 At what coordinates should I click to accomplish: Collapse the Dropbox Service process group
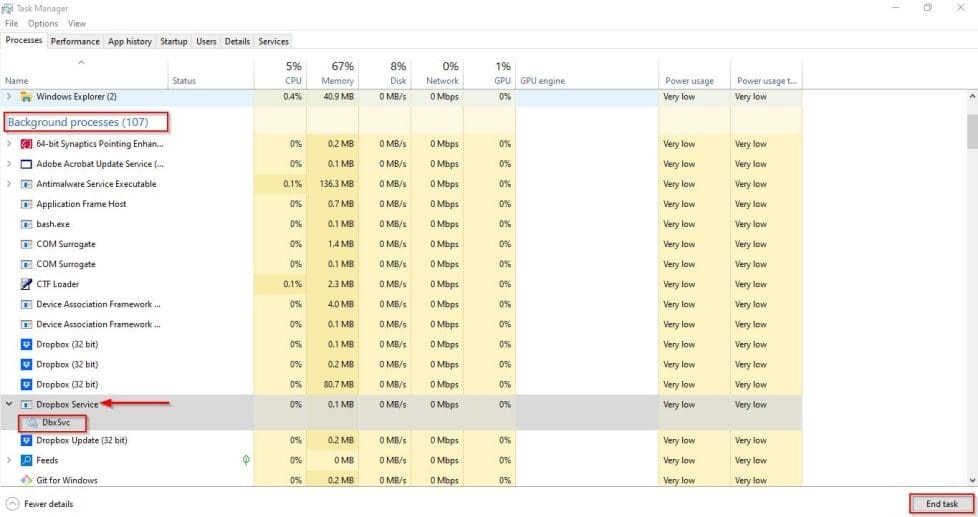[10, 404]
